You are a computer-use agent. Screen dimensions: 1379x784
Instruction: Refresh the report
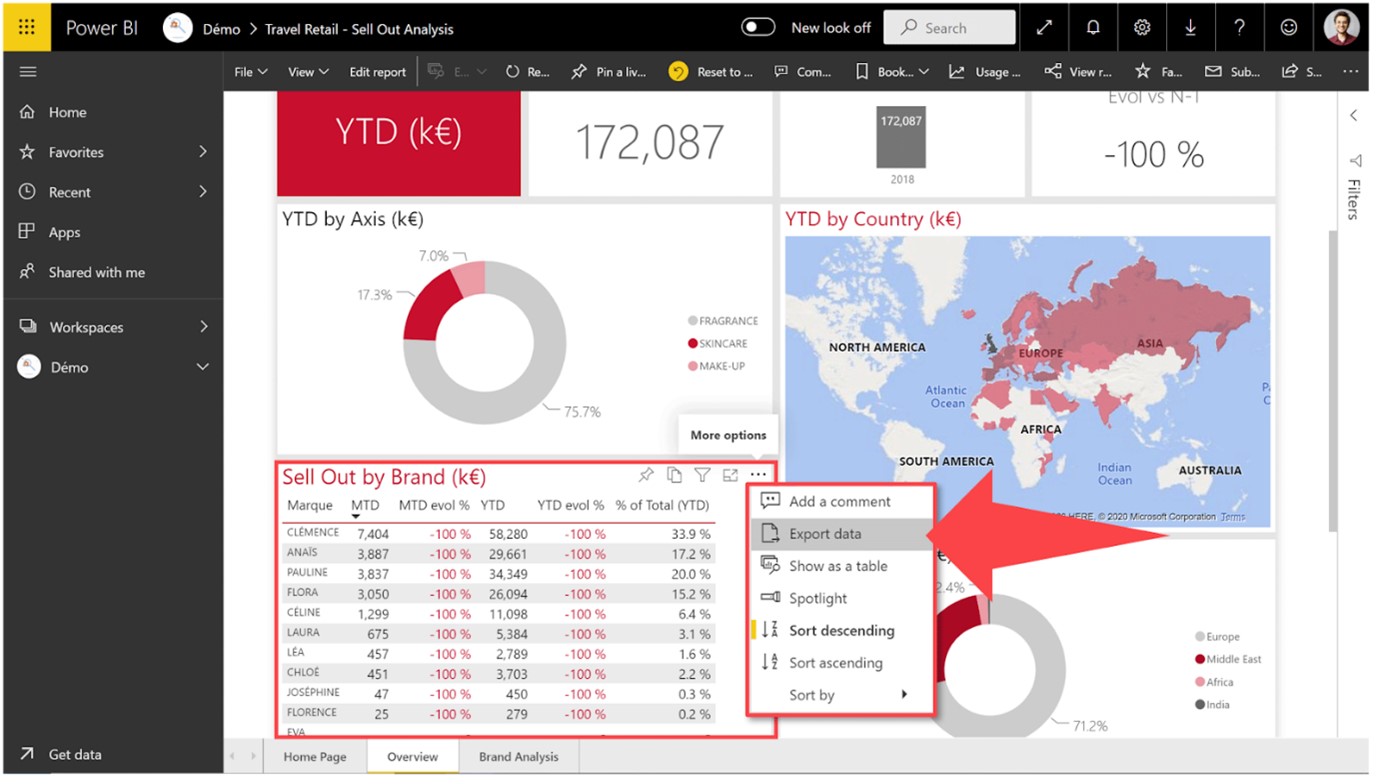pyautogui.click(x=530, y=71)
